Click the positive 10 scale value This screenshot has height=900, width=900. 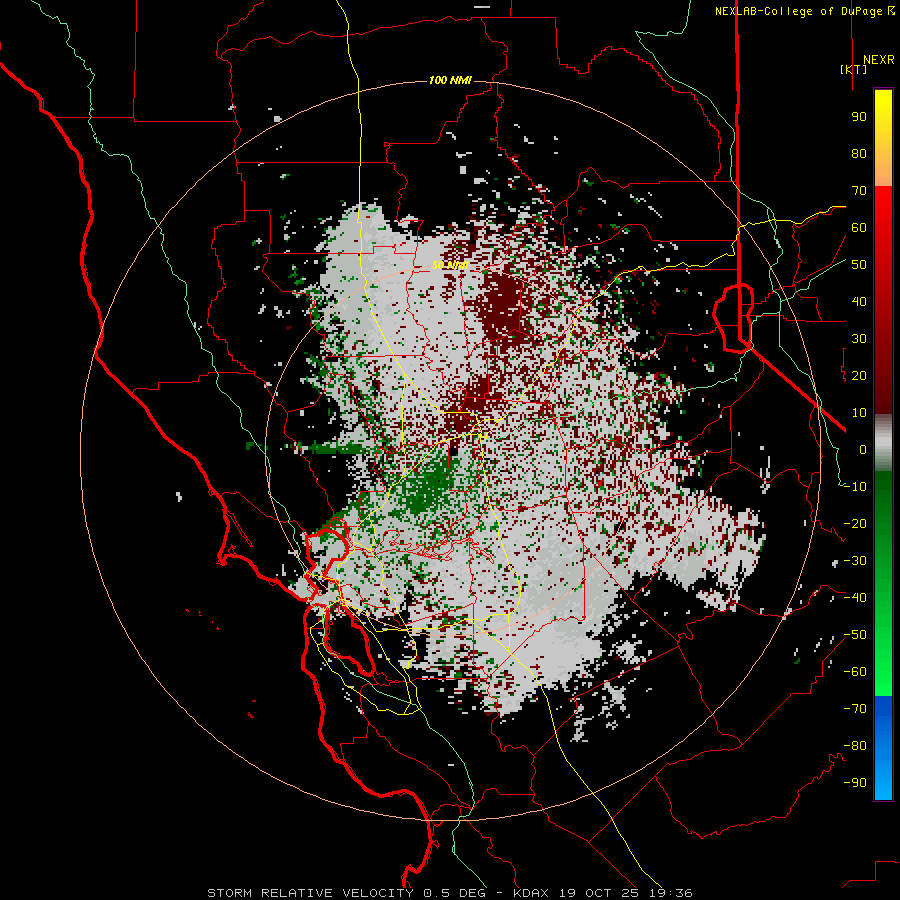pos(859,413)
